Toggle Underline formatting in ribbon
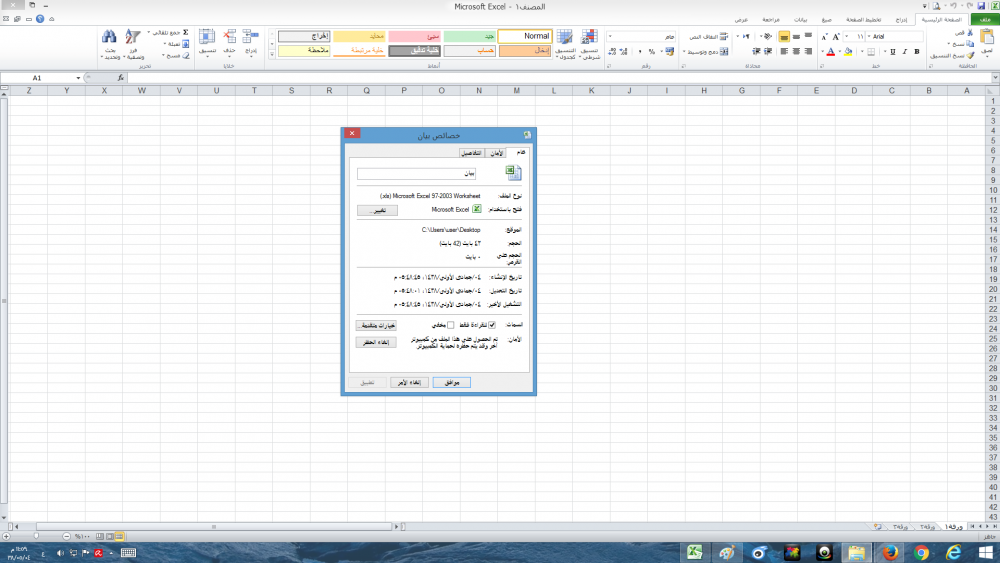The width and height of the screenshot is (1000, 563). click(x=892, y=52)
